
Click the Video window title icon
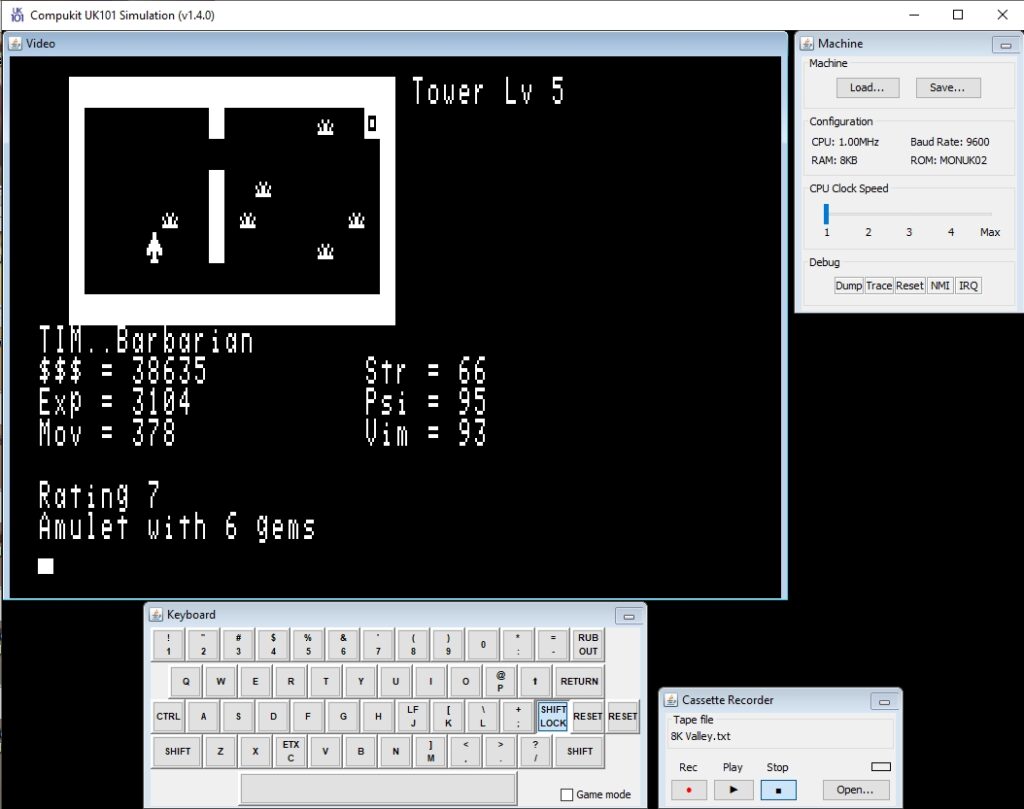click(x=15, y=44)
